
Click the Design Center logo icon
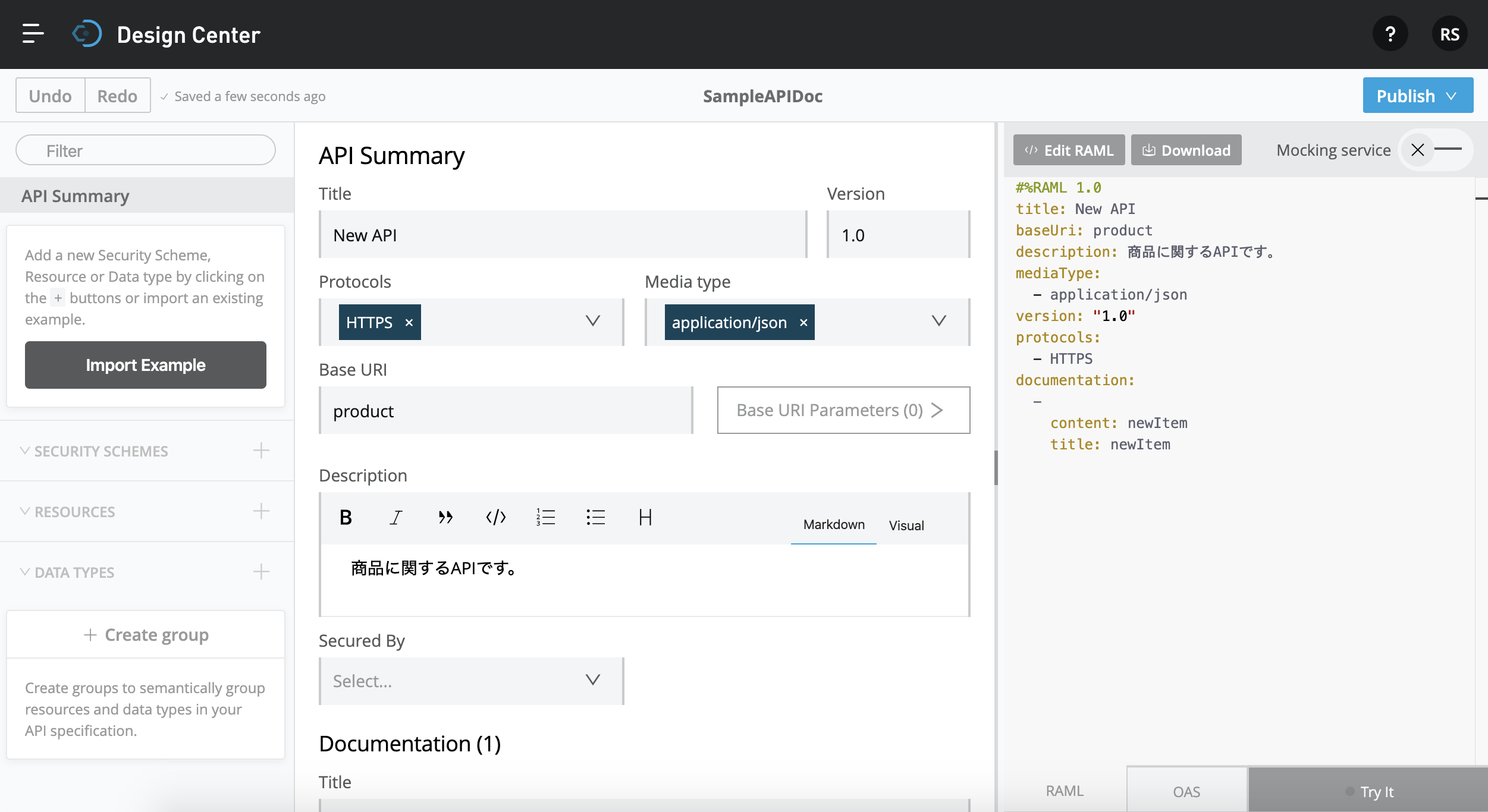[87, 34]
